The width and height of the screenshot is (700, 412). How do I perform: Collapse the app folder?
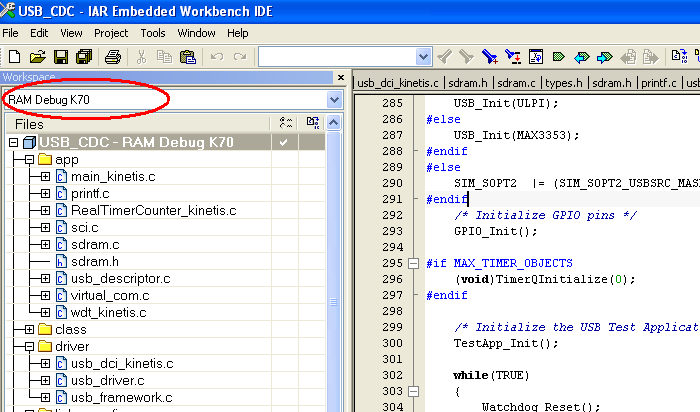click(x=29, y=160)
